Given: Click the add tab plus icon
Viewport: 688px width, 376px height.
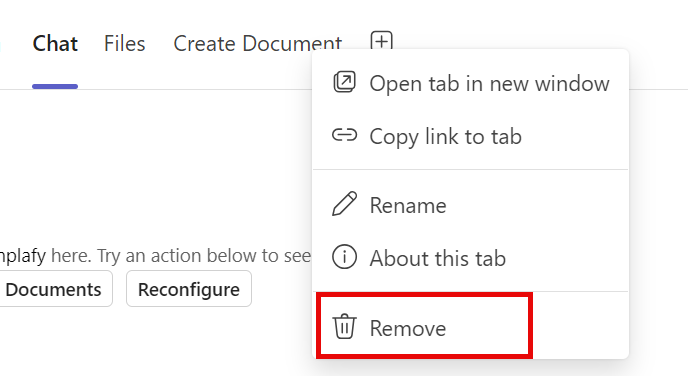Looking at the screenshot, I should click(x=381, y=40).
